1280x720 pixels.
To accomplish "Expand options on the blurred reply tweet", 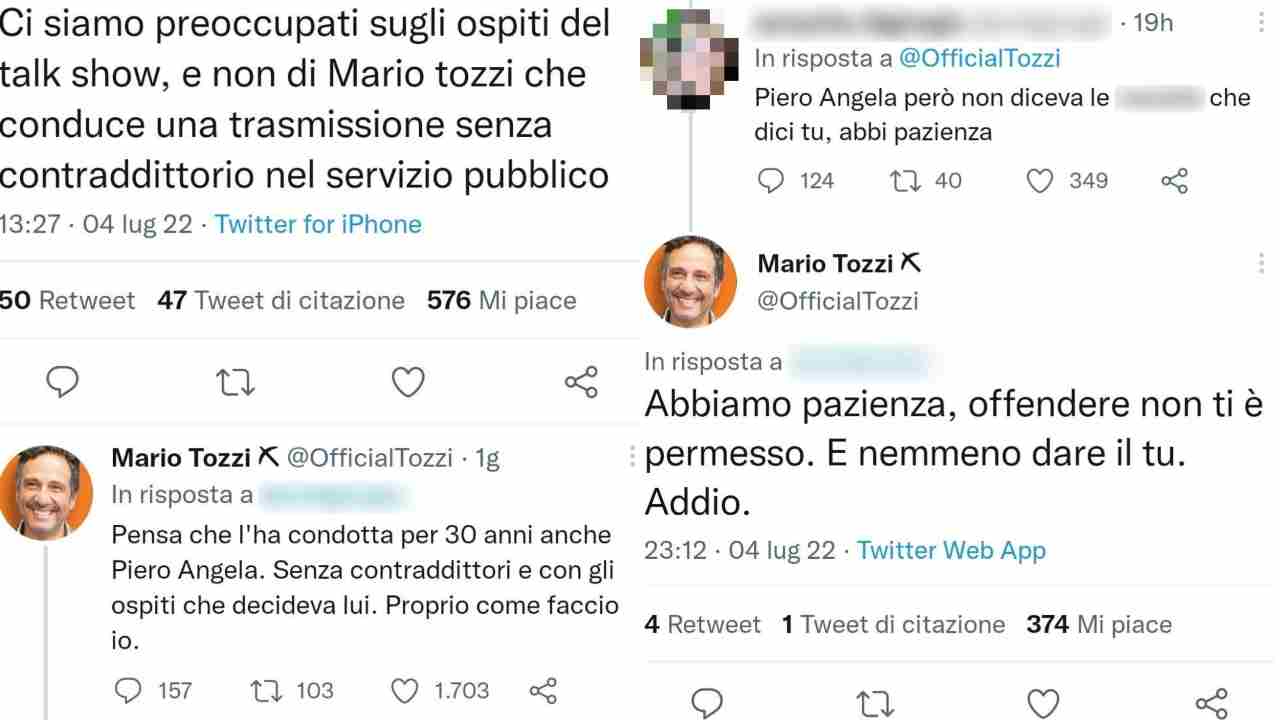I will 1260,18.
